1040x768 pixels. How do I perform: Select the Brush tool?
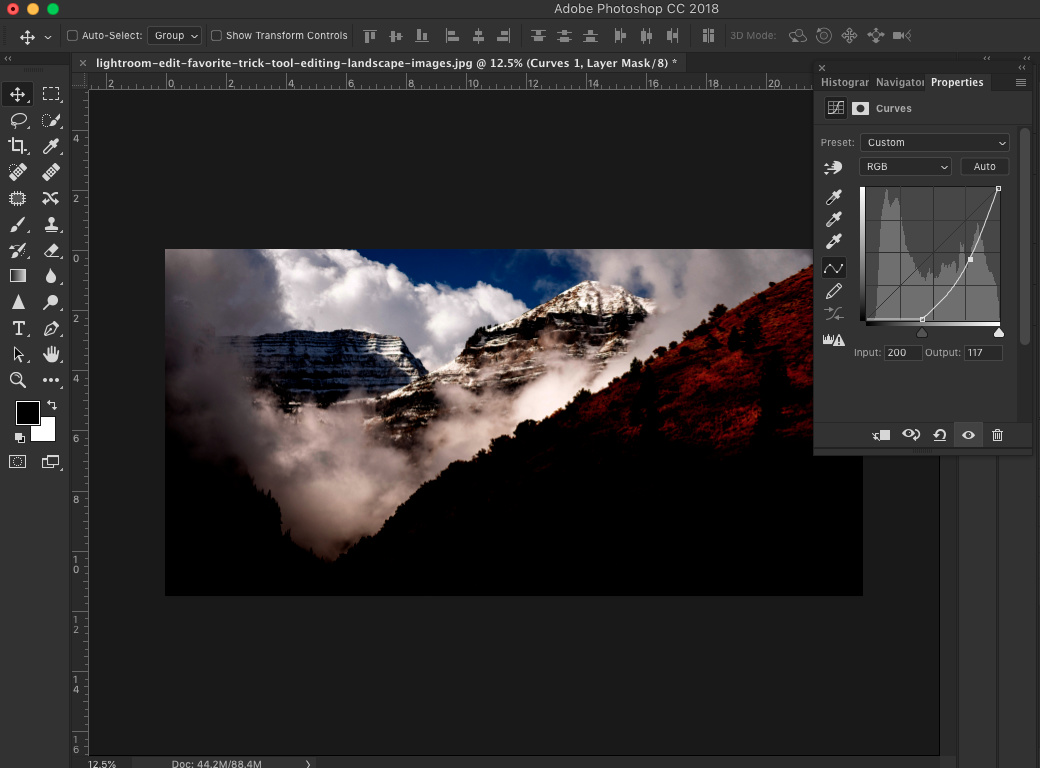[x=18, y=224]
